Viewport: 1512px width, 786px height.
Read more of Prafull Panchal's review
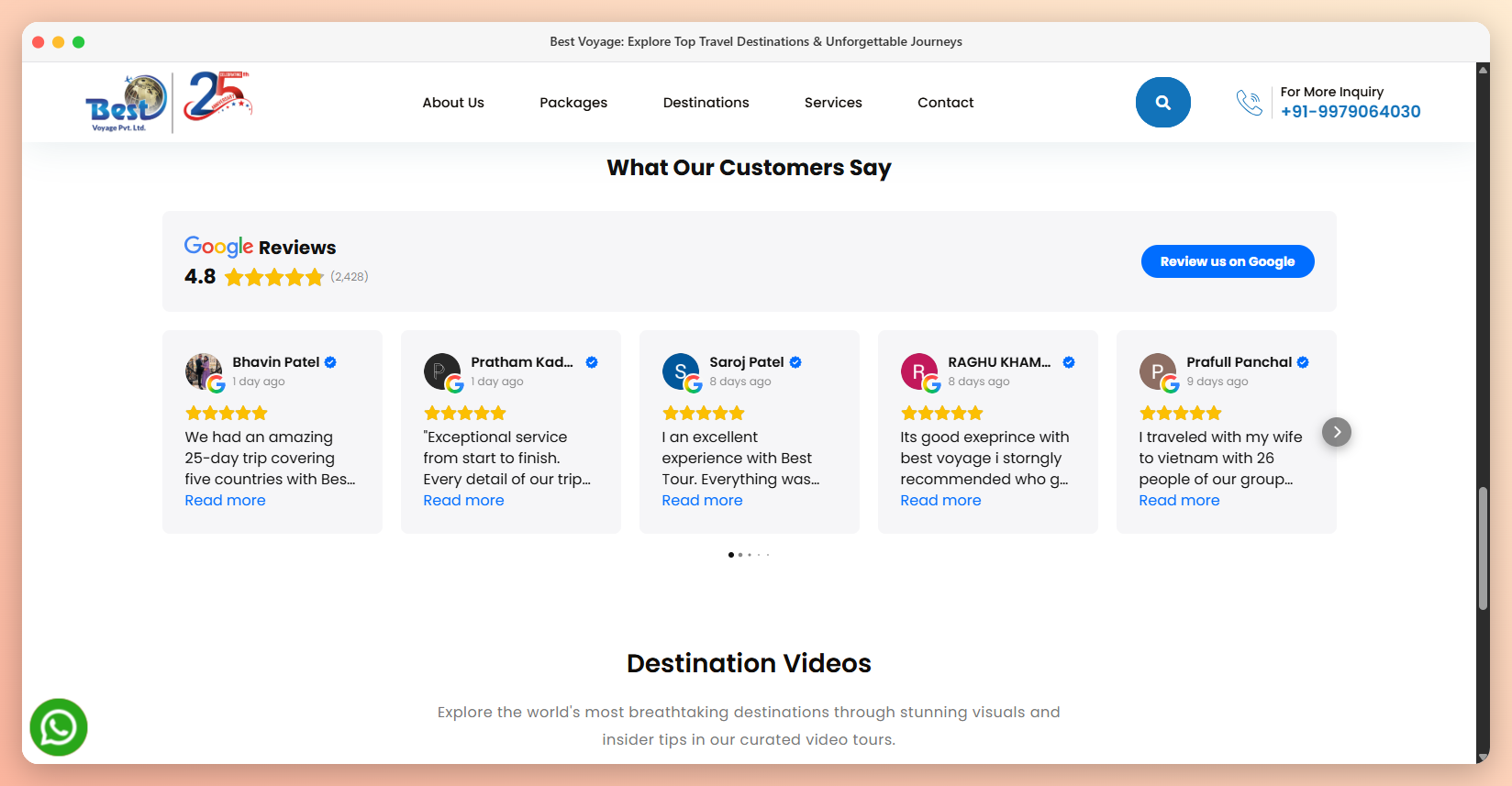1180,501
